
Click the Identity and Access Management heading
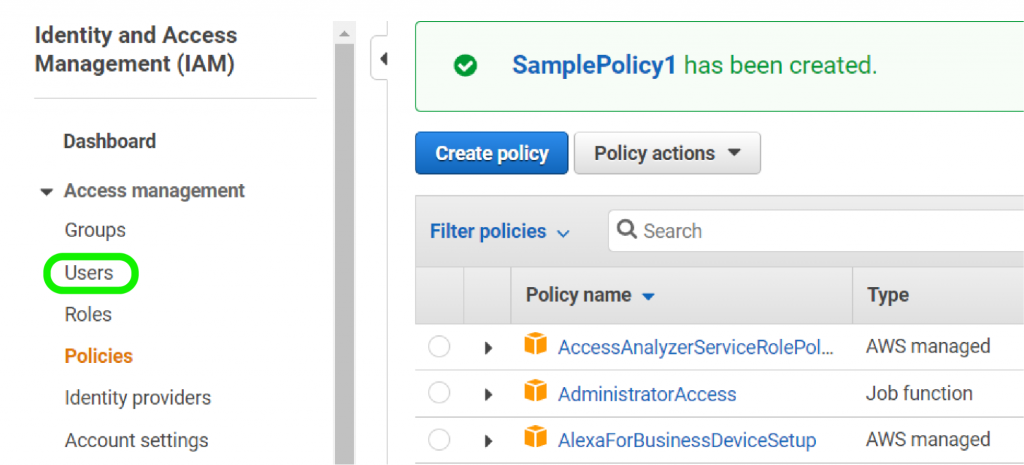click(136, 50)
